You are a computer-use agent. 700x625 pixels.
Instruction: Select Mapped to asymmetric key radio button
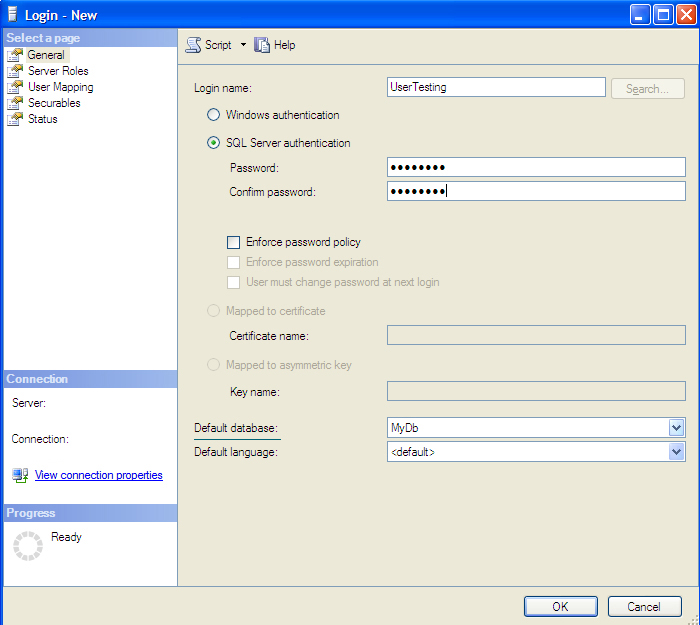(213, 365)
